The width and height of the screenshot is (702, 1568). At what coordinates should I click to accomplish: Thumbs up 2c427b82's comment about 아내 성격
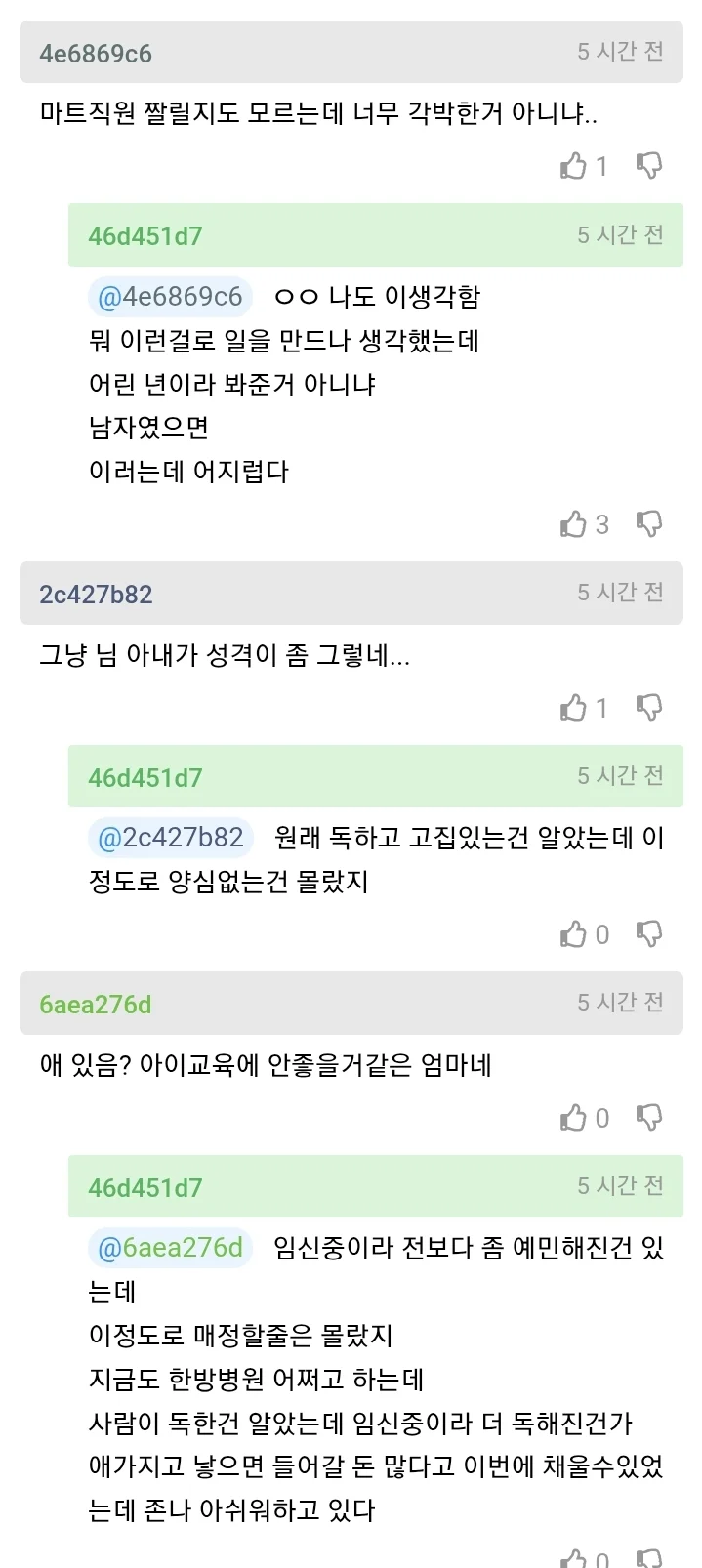(x=573, y=707)
